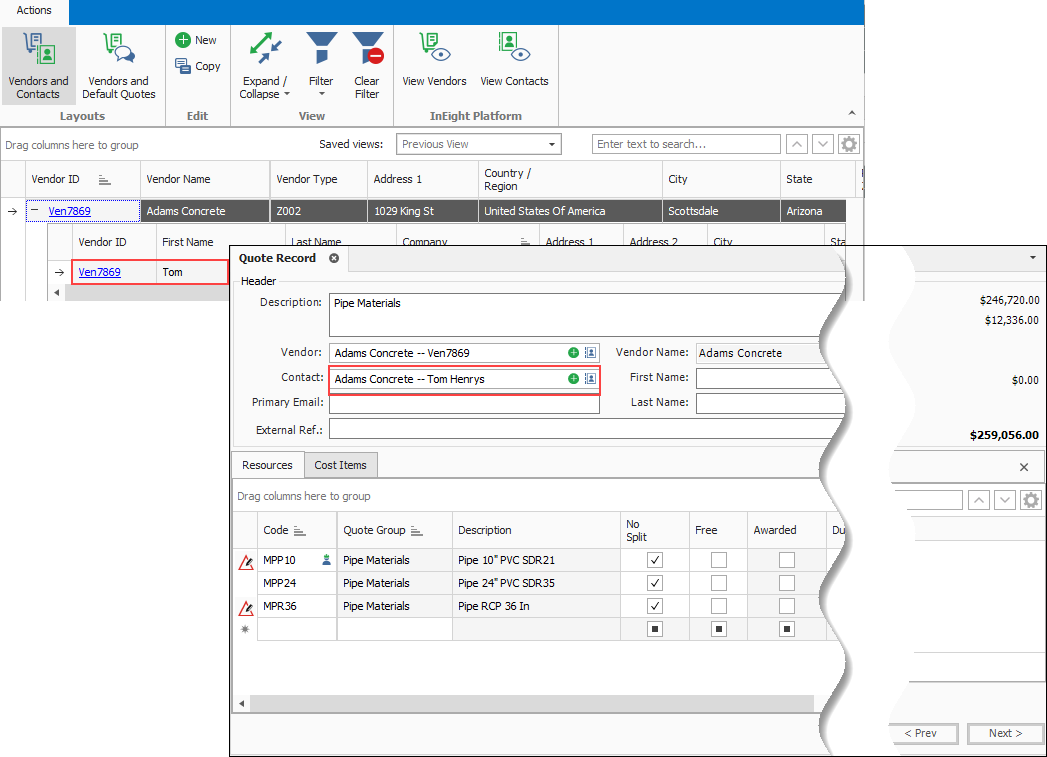This screenshot has height=757, width=1047.
Task: Open the Saved views dropdown
Action: (x=551, y=144)
